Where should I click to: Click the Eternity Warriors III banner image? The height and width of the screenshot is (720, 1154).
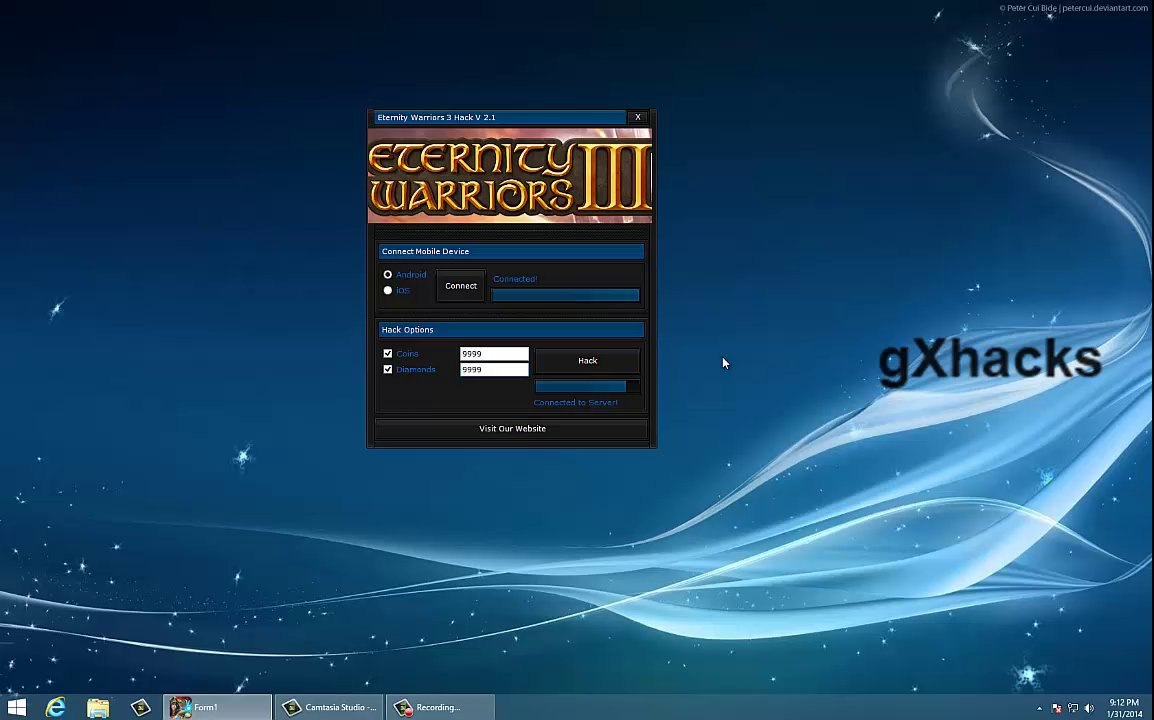509,175
